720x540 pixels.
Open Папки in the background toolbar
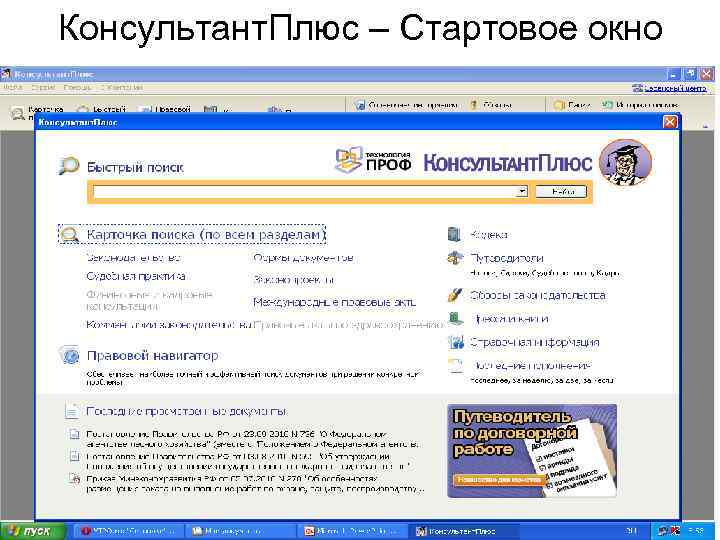click(x=572, y=105)
